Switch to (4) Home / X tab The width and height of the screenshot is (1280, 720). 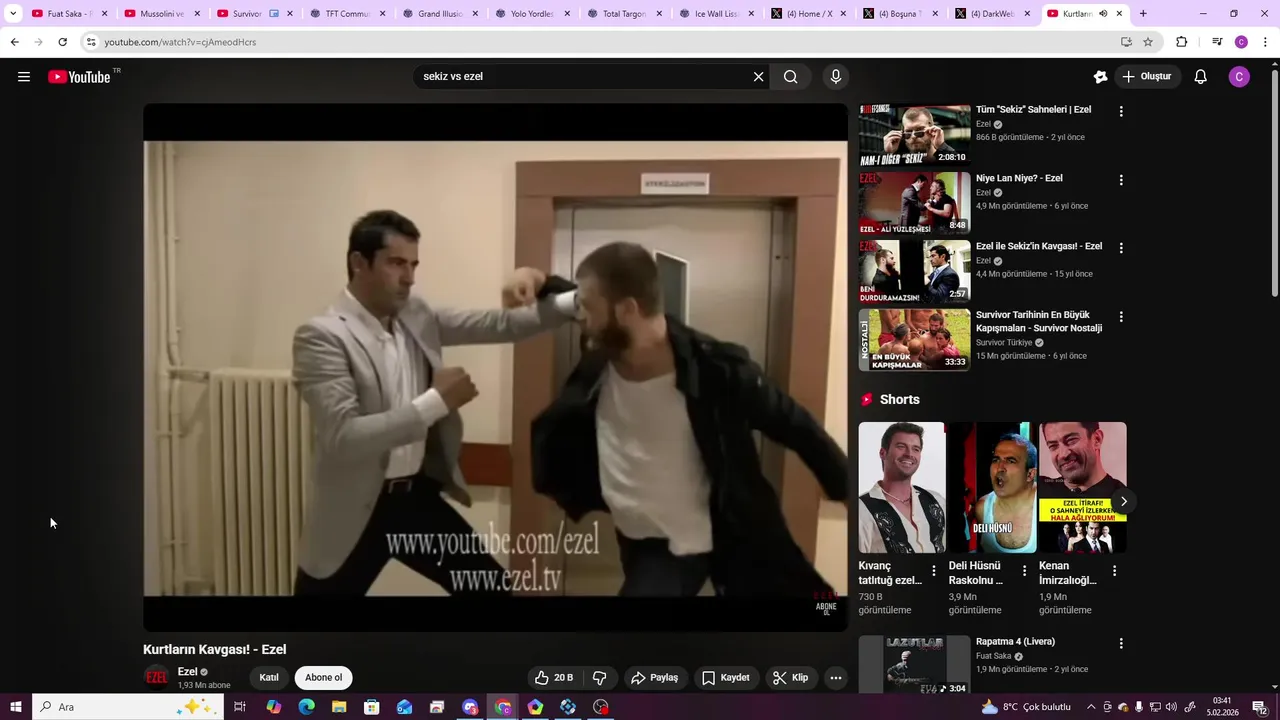tap(809, 14)
